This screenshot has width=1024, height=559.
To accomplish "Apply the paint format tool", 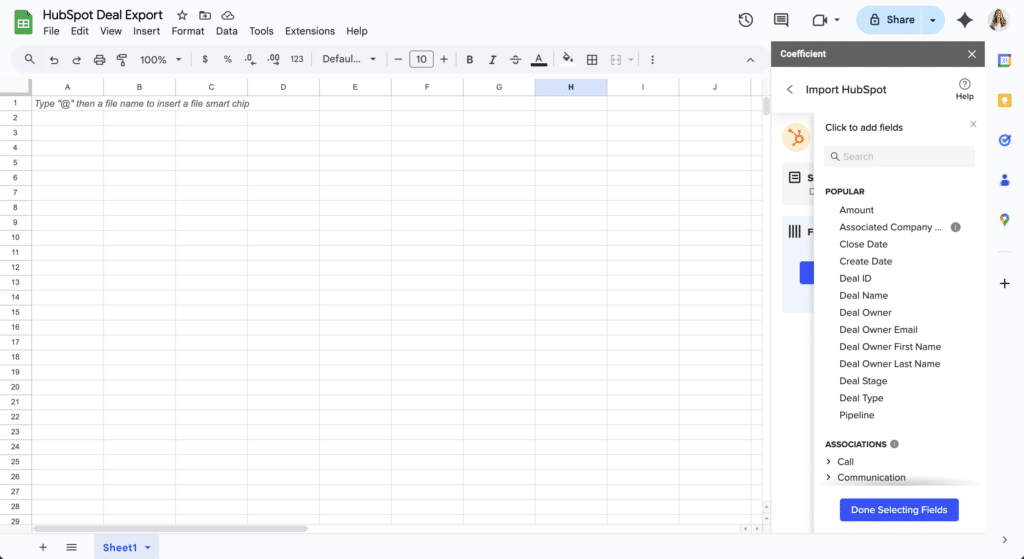I will click(122, 60).
